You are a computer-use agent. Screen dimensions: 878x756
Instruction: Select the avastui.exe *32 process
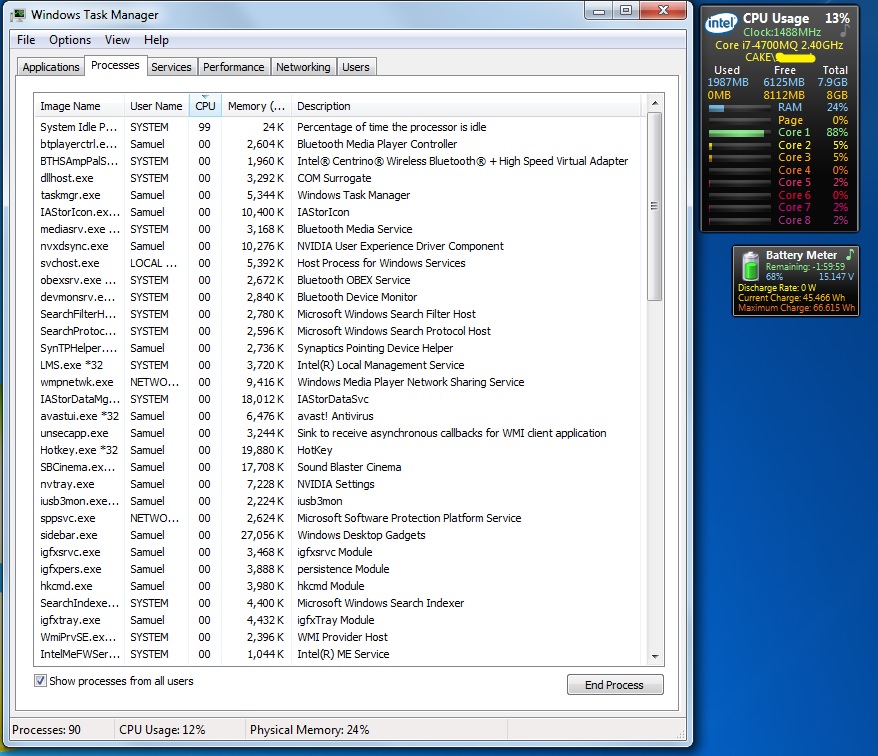(338, 416)
